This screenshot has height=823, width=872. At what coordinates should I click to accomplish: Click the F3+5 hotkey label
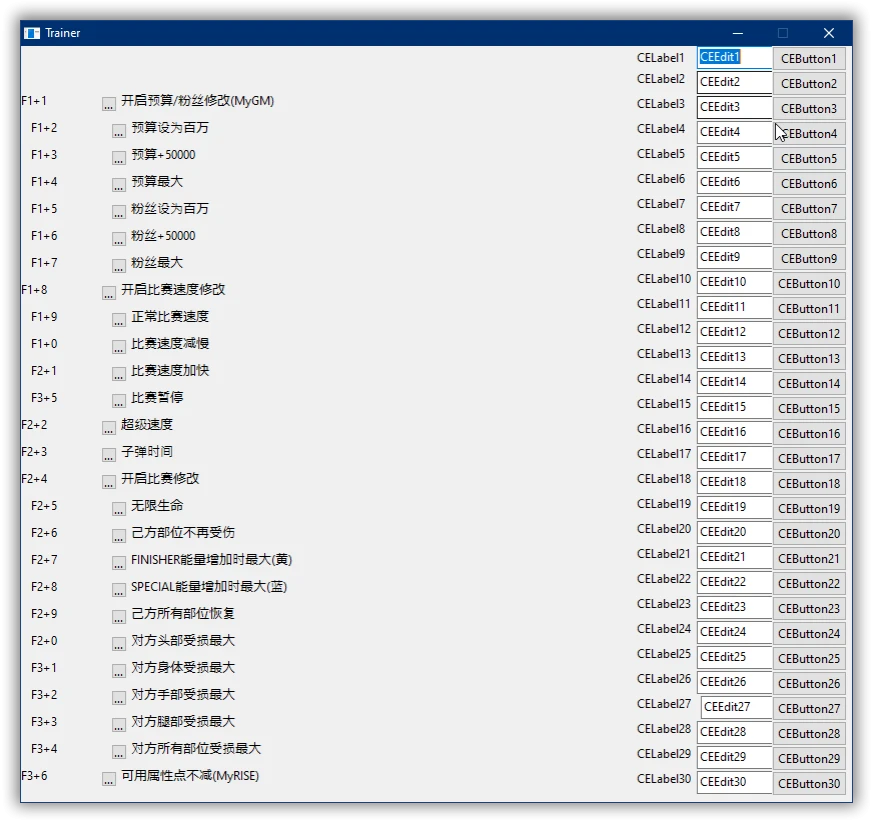click(44, 398)
